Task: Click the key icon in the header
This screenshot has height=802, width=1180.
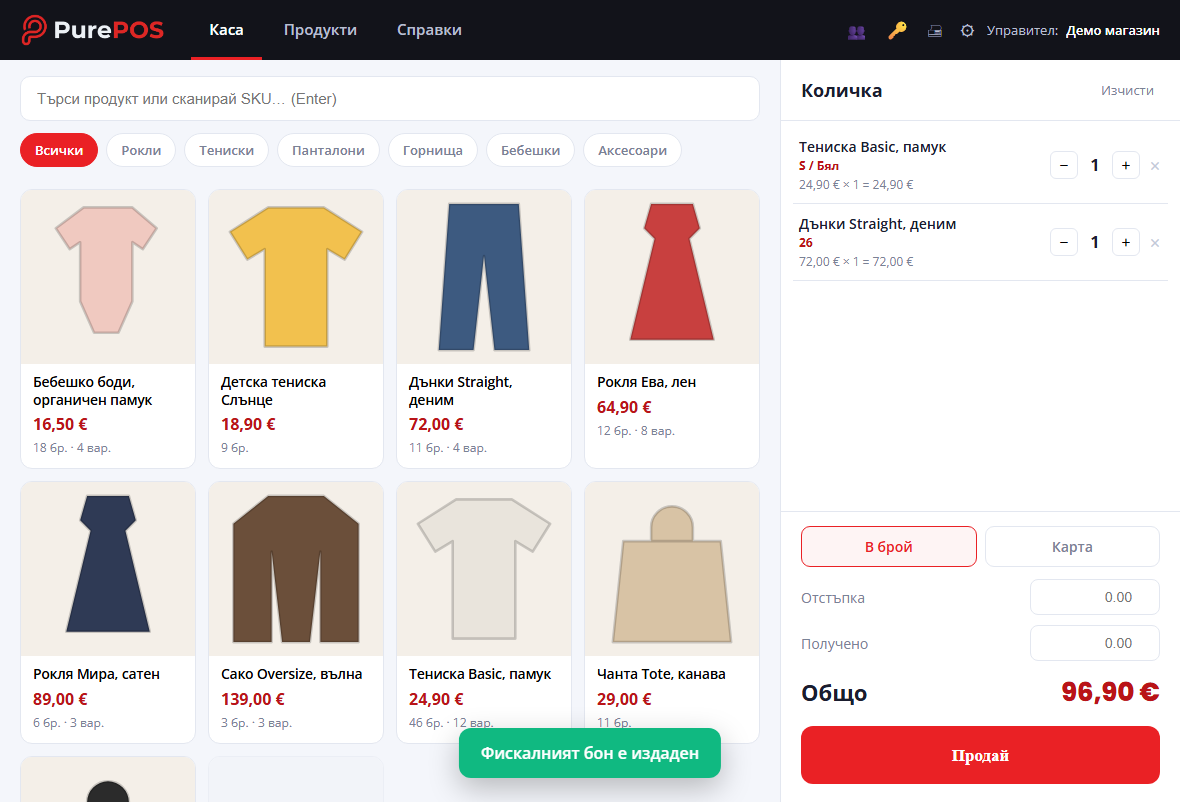Action: coord(897,31)
